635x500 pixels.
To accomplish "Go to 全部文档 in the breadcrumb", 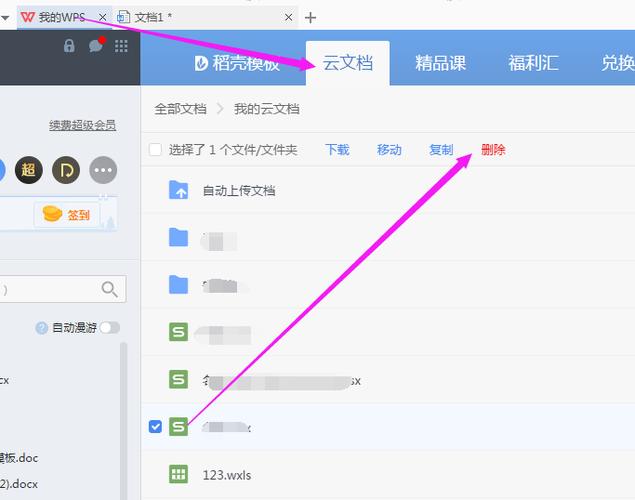I will click(180, 109).
